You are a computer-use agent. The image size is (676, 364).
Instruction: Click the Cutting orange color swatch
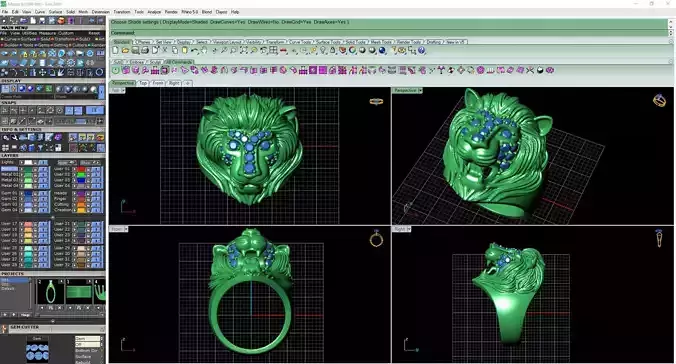(81, 204)
